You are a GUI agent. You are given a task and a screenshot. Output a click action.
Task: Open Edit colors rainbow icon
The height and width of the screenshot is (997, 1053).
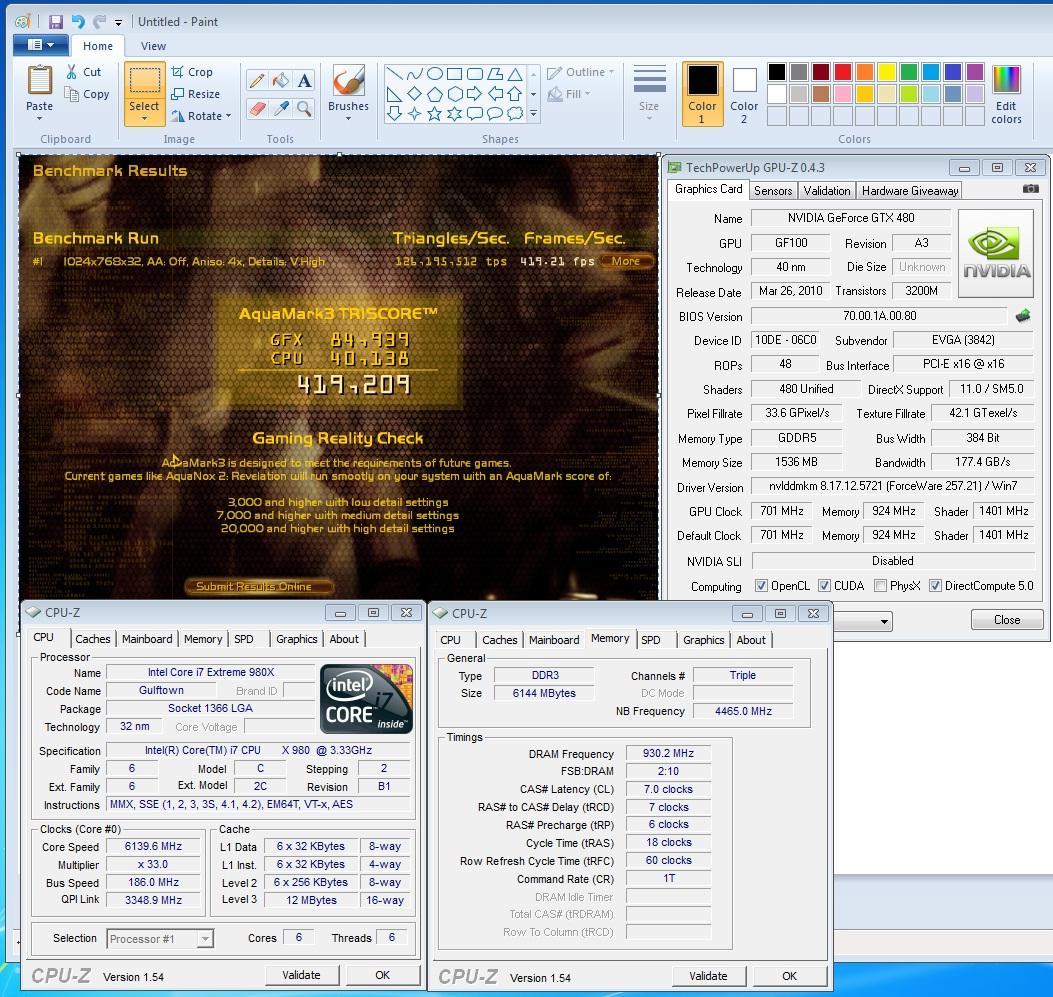[x=1006, y=94]
